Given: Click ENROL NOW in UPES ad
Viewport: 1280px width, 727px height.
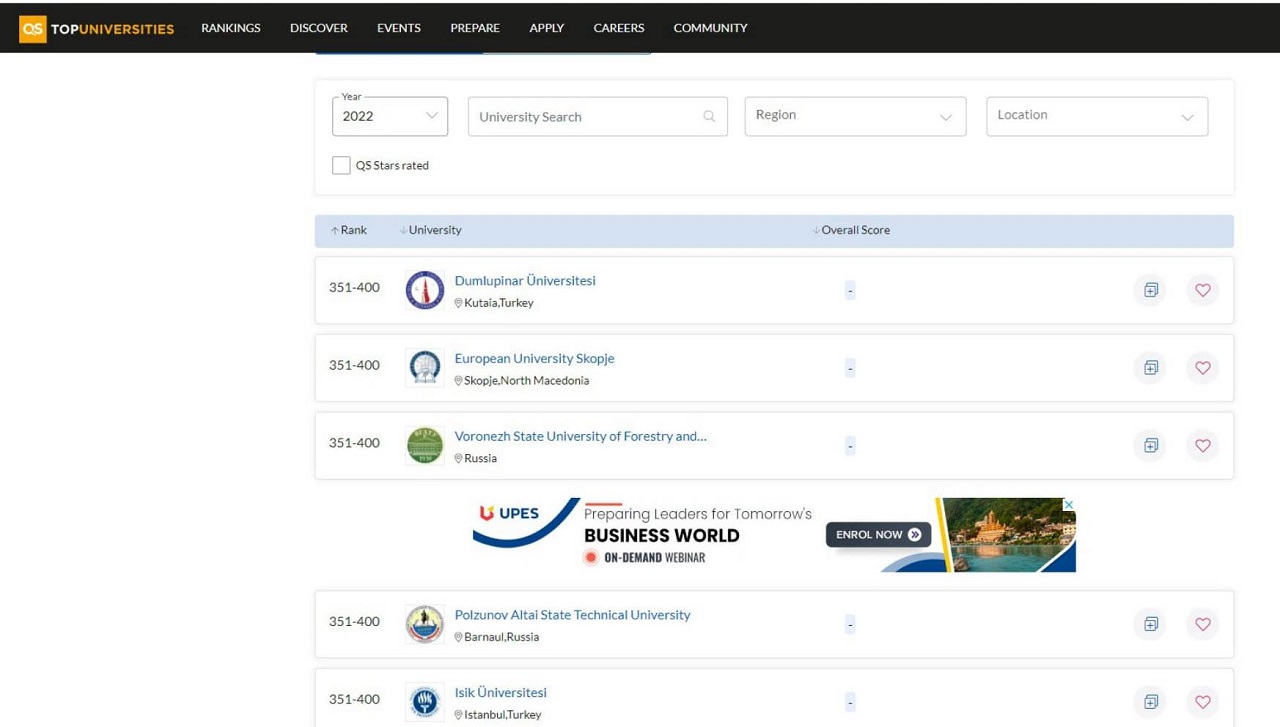Looking at the screenshot, I should coord(878,535).
